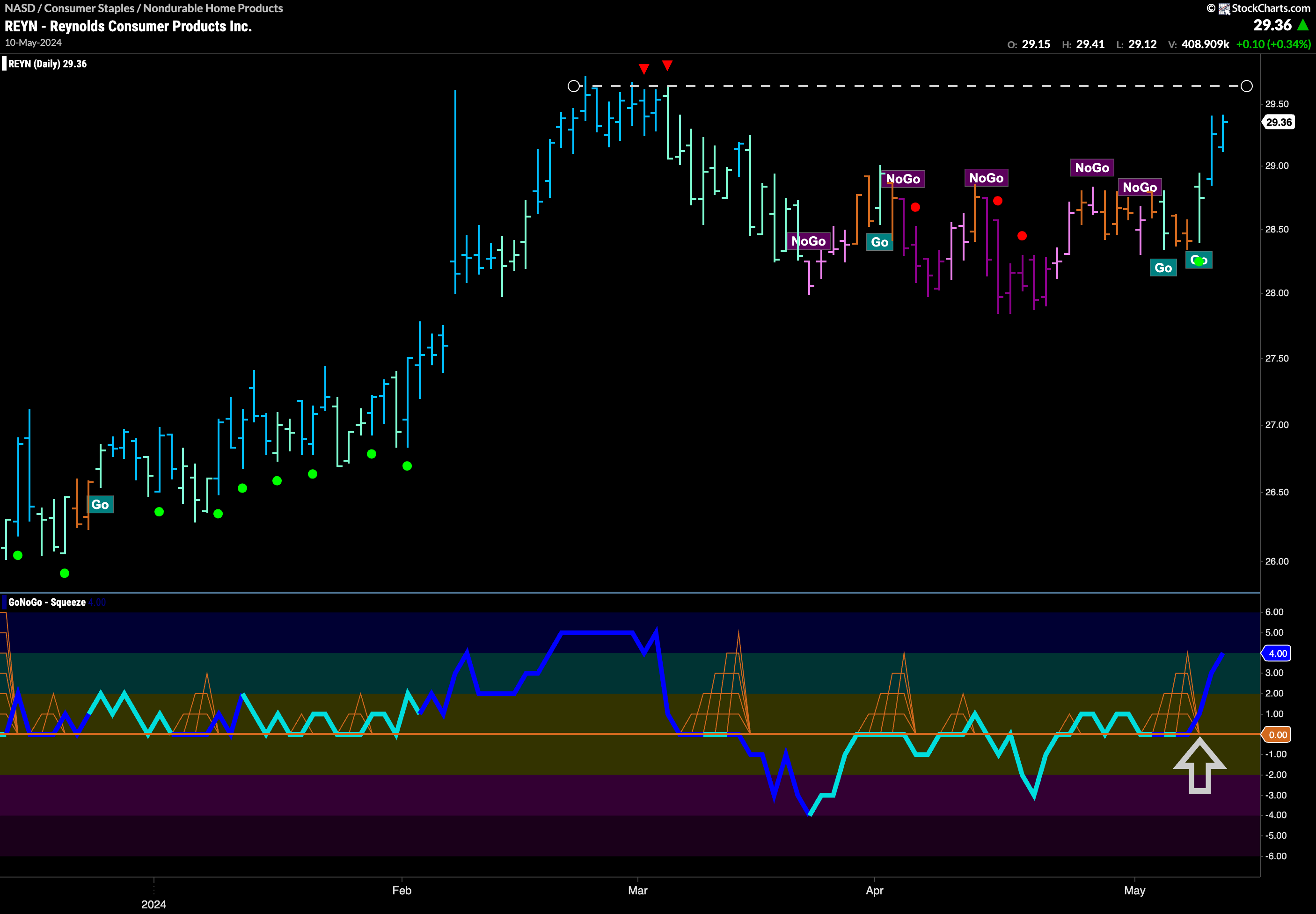Click the open value O: 29.15

click(1029, 44)
